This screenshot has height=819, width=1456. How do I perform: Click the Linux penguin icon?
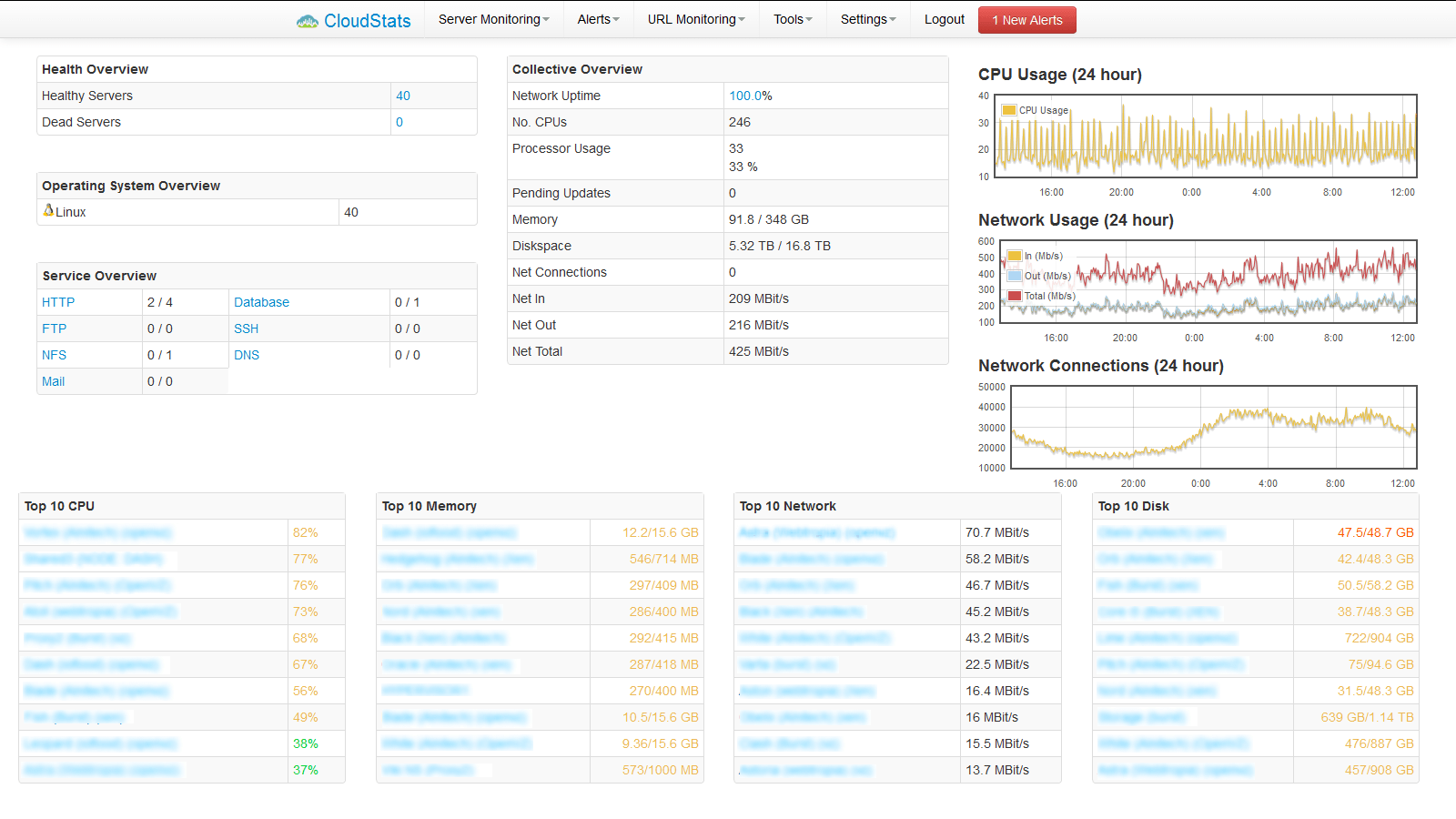tap(48, 211)
